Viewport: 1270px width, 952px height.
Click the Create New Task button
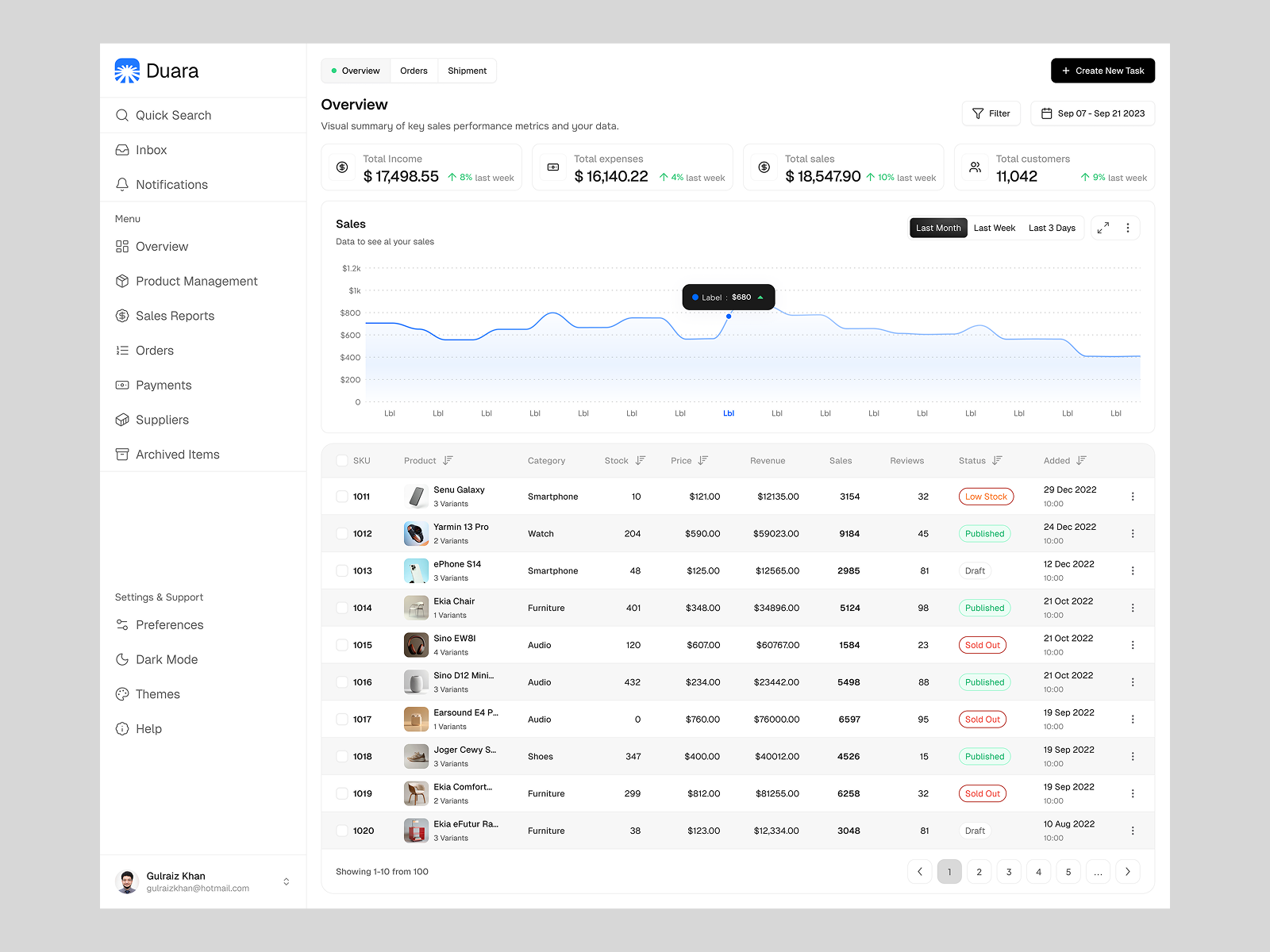point(1103,71)
